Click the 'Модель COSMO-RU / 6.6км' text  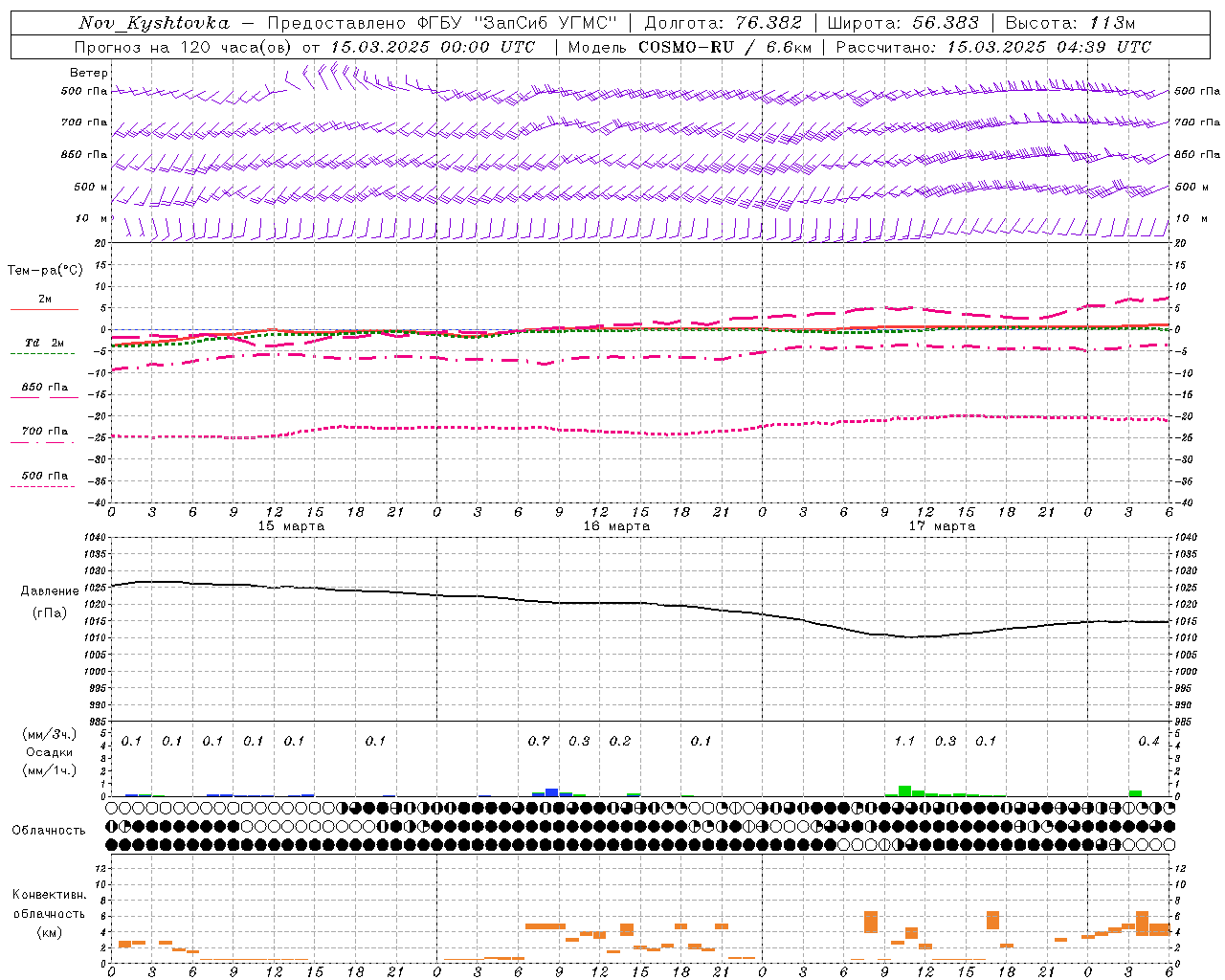coord(689,47)
